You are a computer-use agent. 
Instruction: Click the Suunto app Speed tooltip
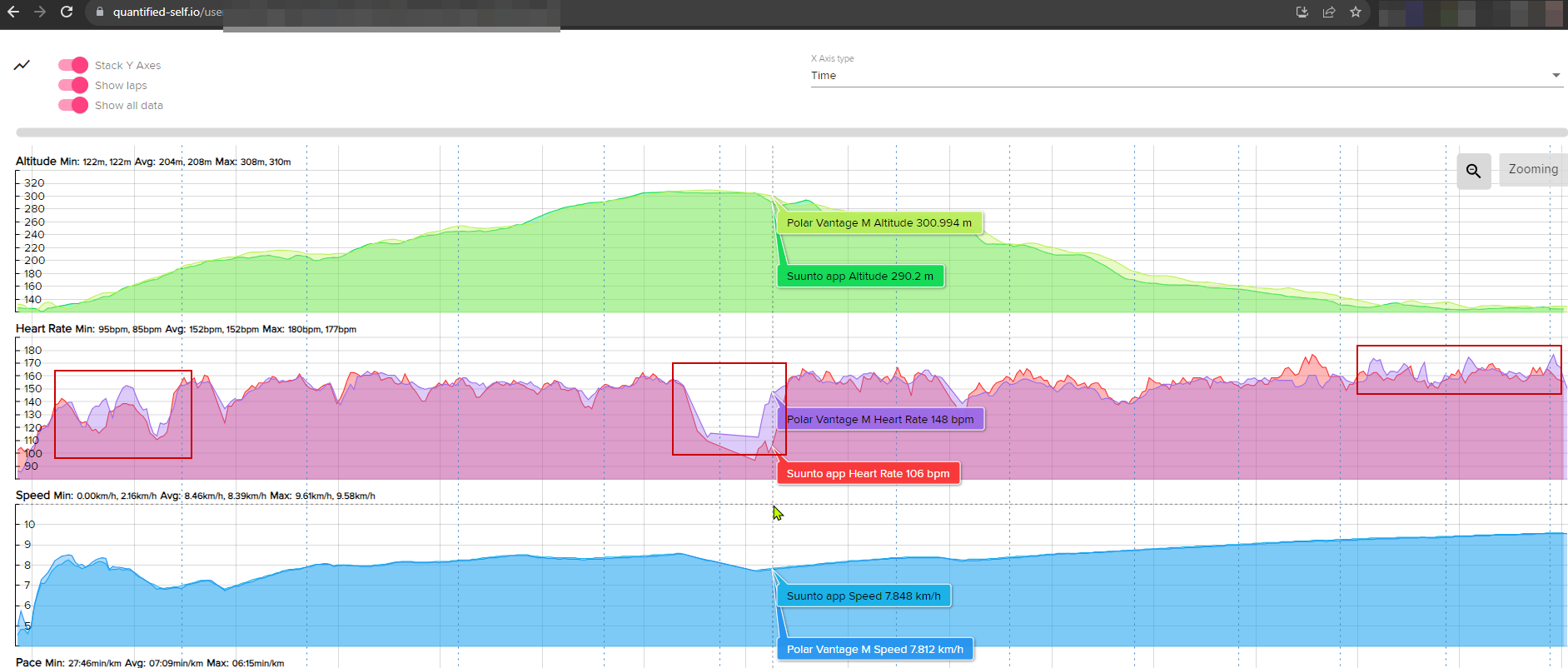pos(864,596)
